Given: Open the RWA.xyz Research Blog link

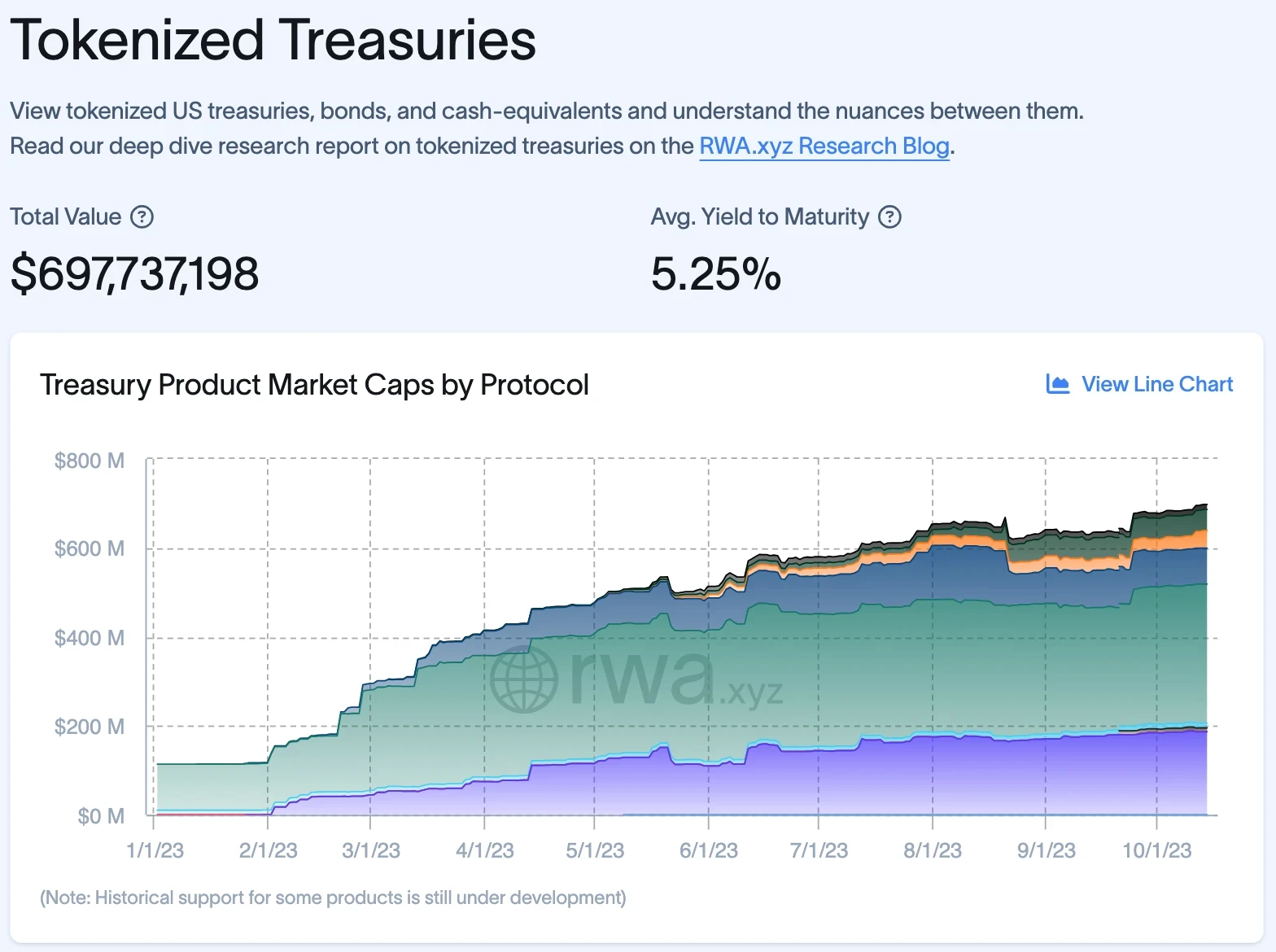Looking at the screenshot, I should pyautogui.click(x=824, y=146).
